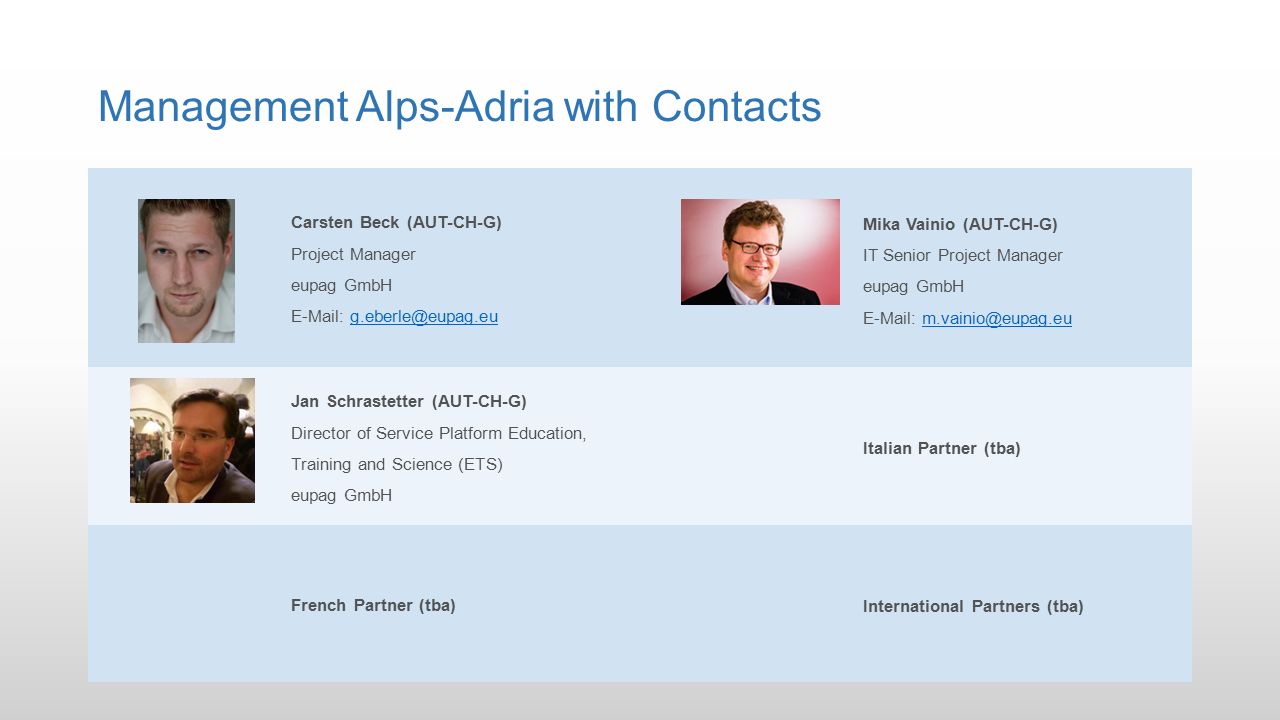This screenshot has width=1280, height=720.
Task: Select the International Partners (tba) text
Action: pos(973,606)
